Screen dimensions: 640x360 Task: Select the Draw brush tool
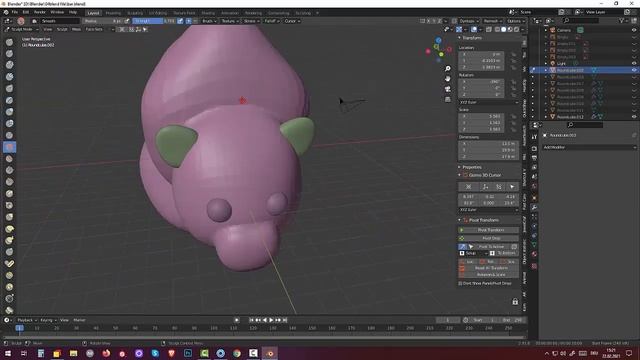coord(9,42)
